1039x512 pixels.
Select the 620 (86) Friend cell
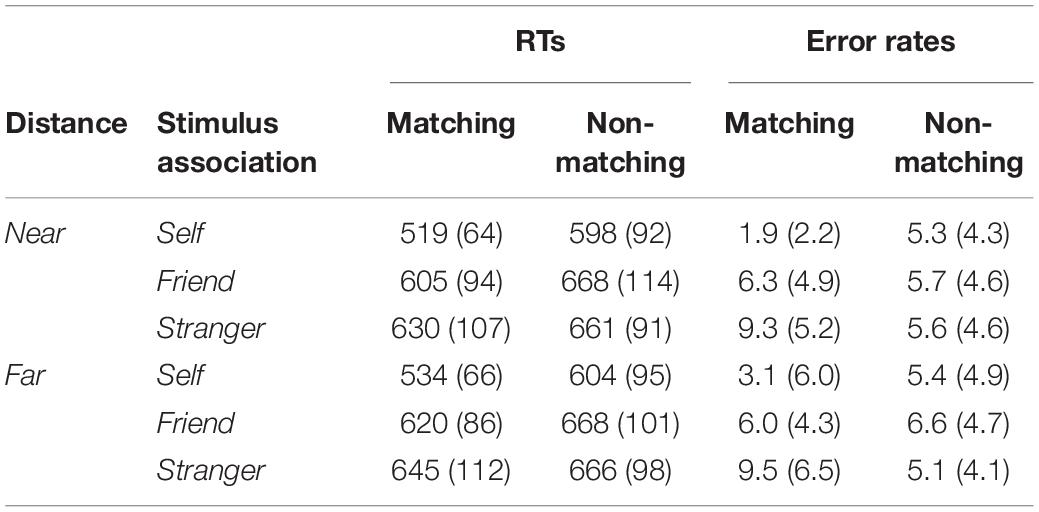(x=451, y=424)
